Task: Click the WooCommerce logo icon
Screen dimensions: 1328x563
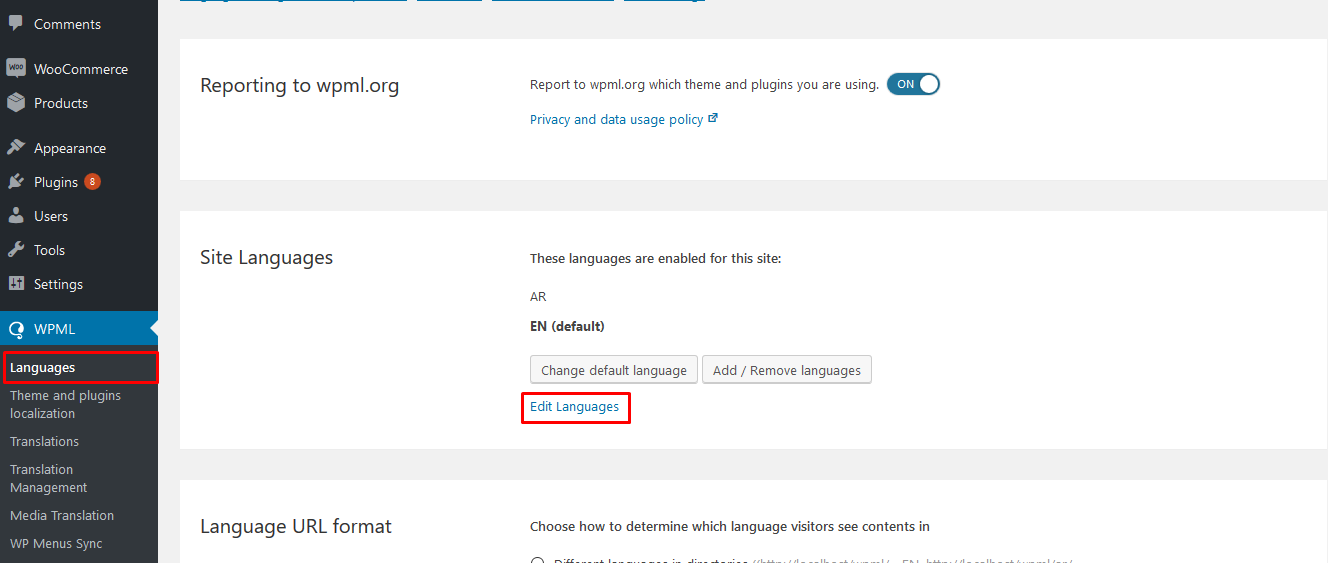Action: [16, 69]
